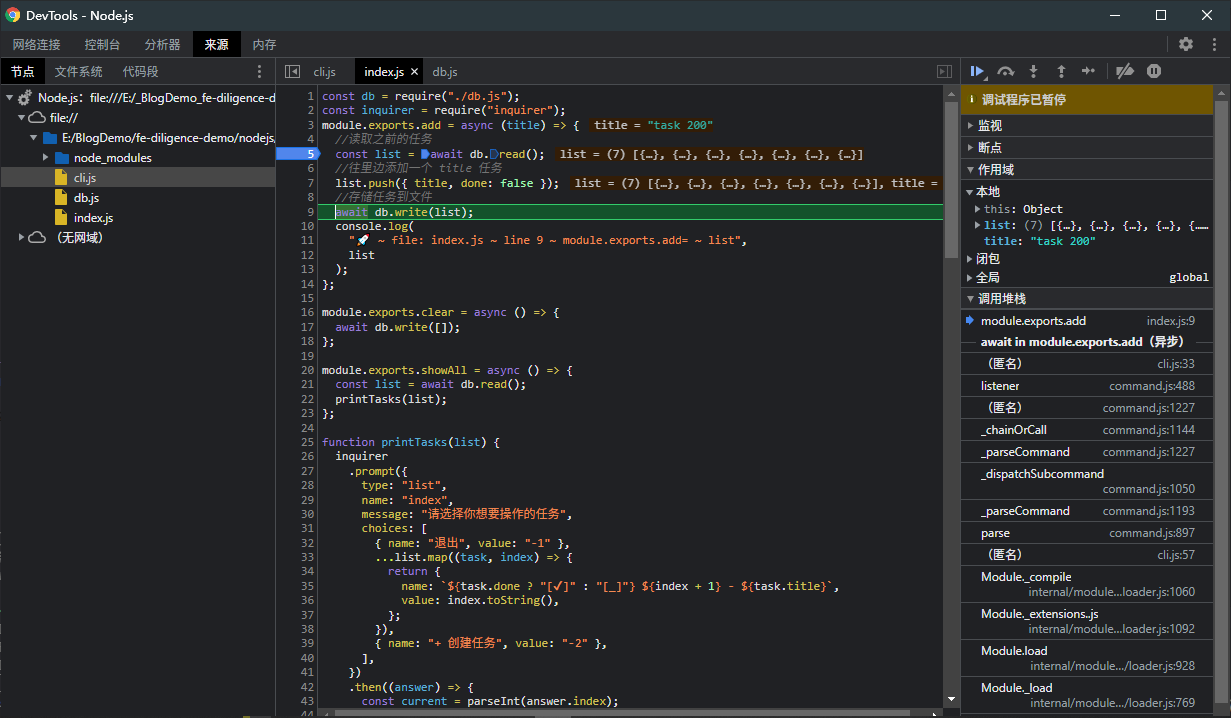The height and width of the screenshot is (718, 1231).
Task: Click the cloud icon beside file://
Action: pyautogui.click(x=37, y=118)
